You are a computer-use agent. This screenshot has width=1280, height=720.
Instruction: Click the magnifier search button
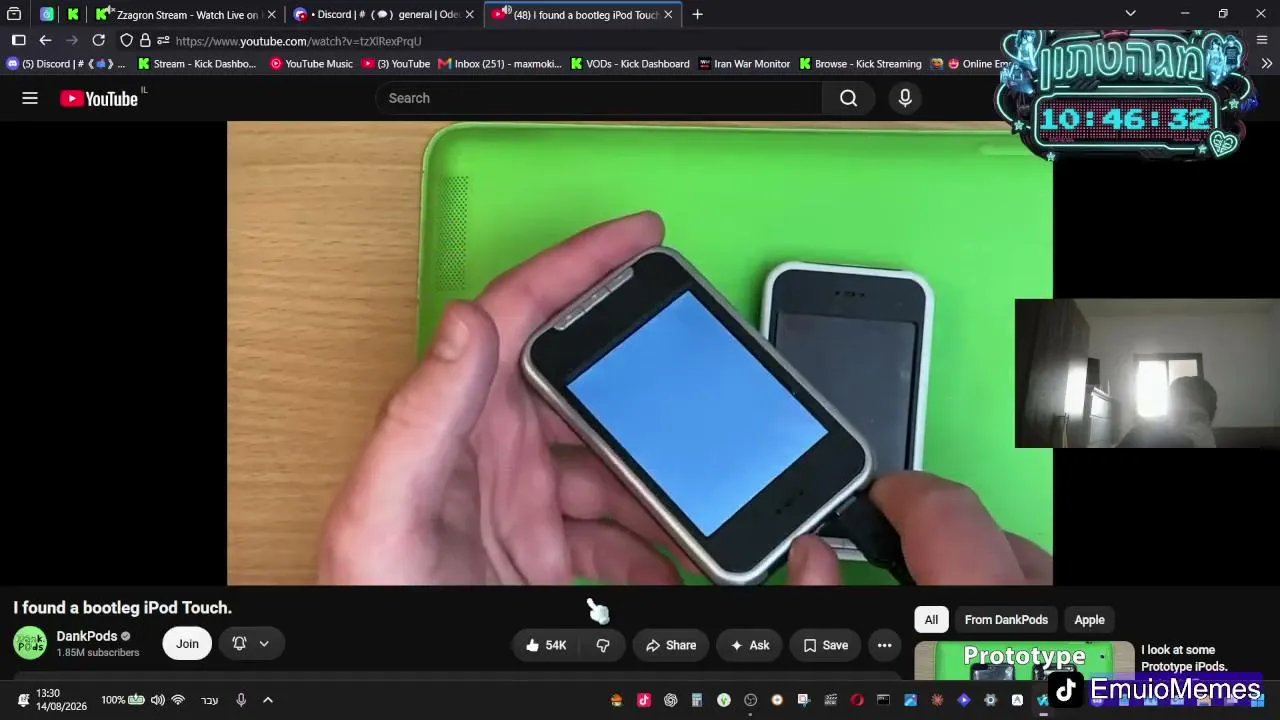[849, 98]
